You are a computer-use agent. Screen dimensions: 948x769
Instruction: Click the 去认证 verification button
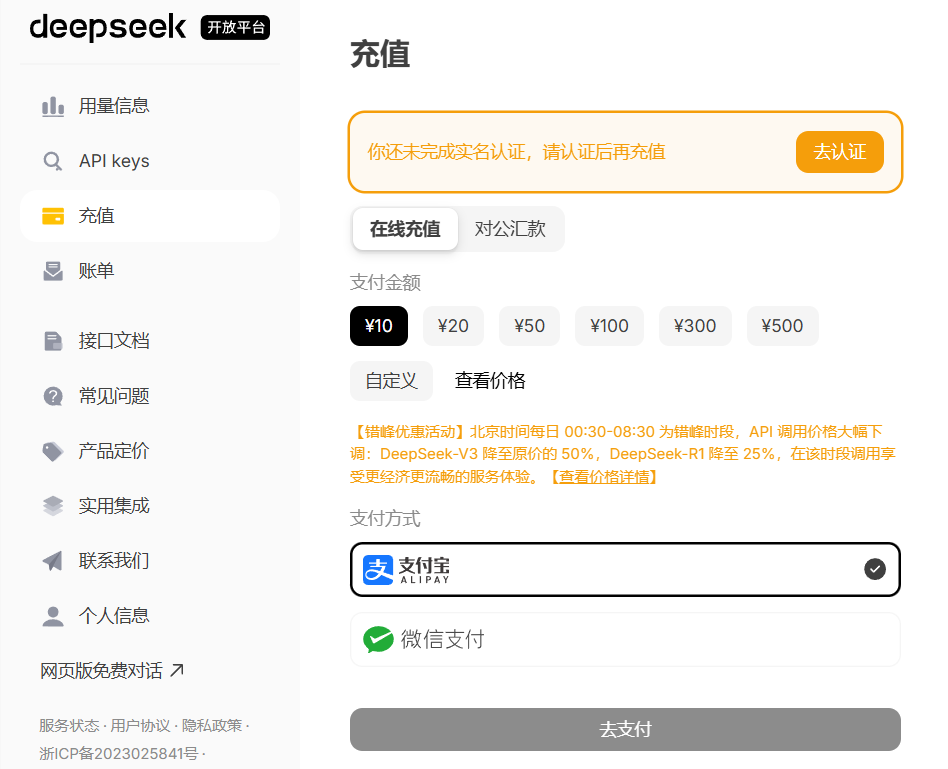(839, 152)
